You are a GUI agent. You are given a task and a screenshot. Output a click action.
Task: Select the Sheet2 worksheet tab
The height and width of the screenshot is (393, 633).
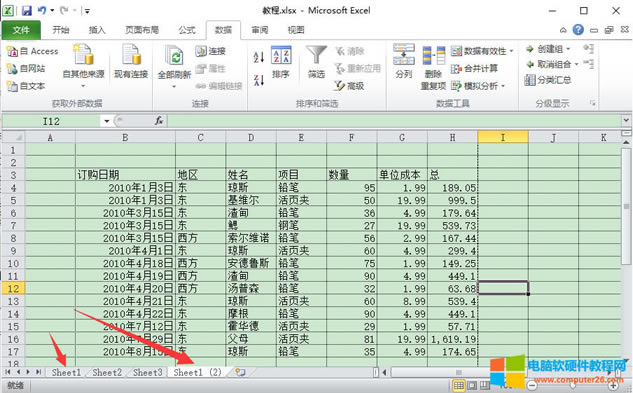107,372
